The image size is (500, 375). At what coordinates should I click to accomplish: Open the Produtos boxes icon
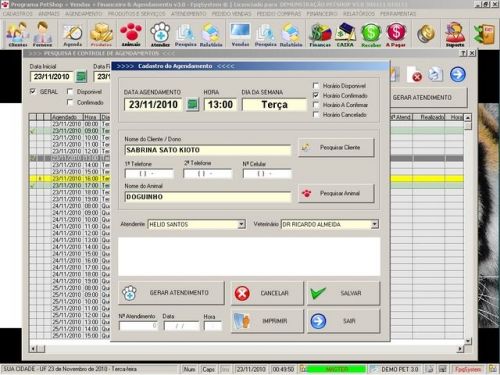[101, 34]
